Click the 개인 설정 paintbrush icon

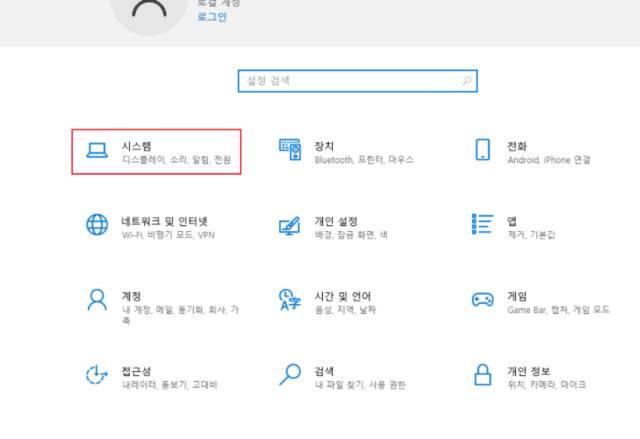(290, 226)
